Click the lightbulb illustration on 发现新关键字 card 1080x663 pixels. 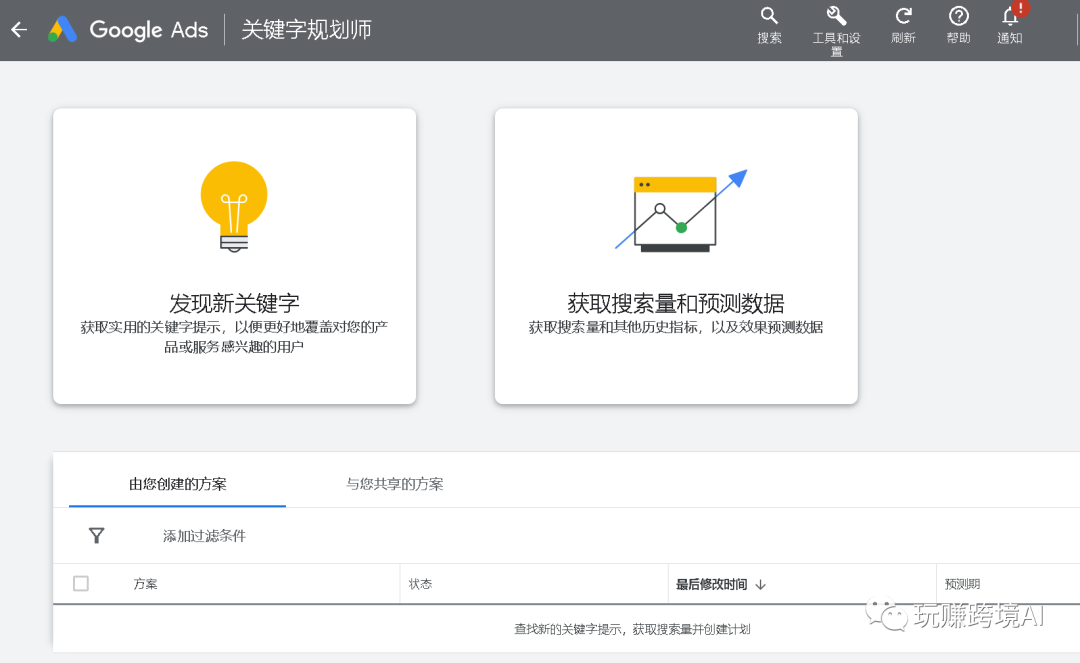coord(233,207)
